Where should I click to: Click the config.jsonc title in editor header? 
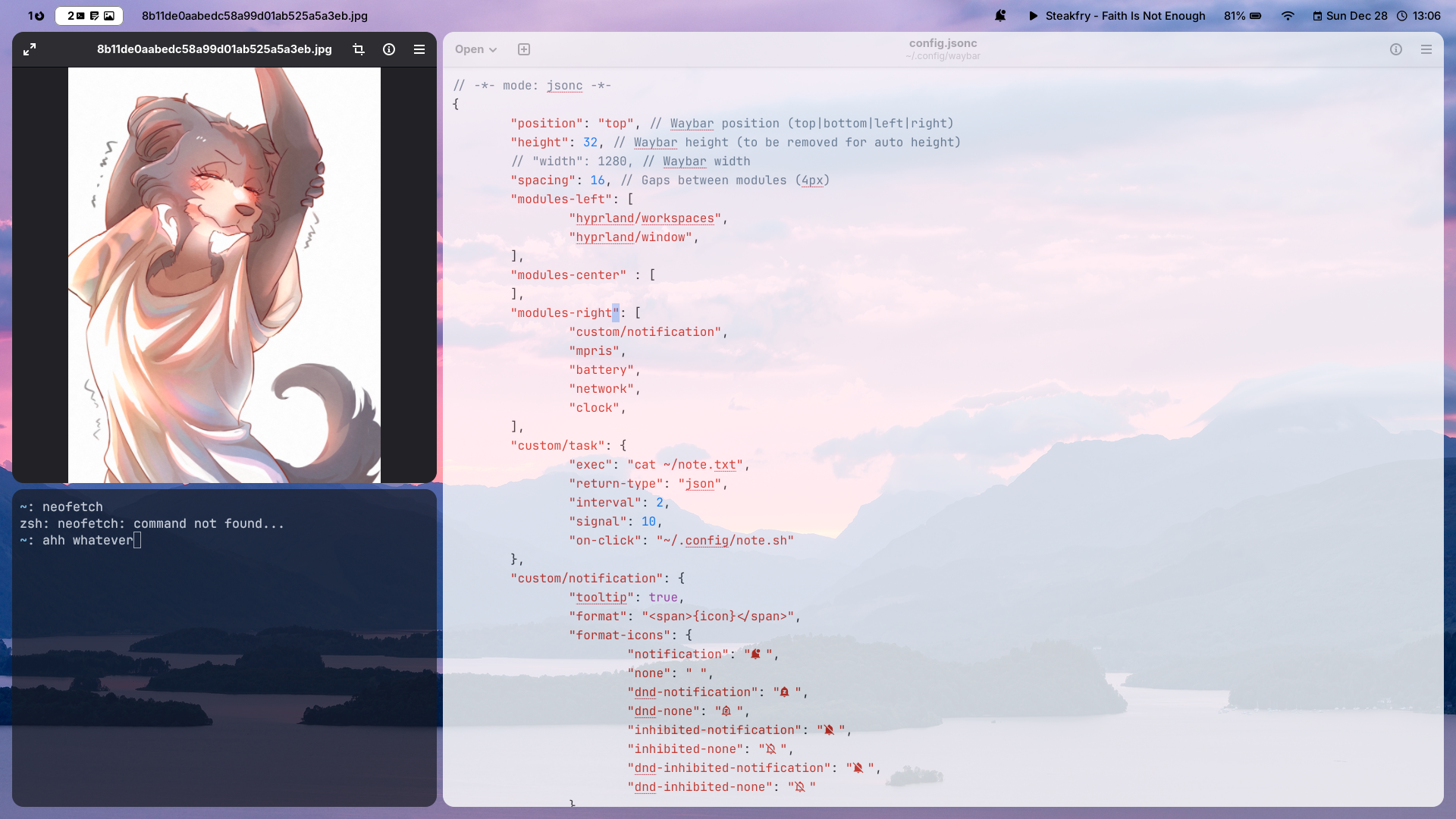943,43
